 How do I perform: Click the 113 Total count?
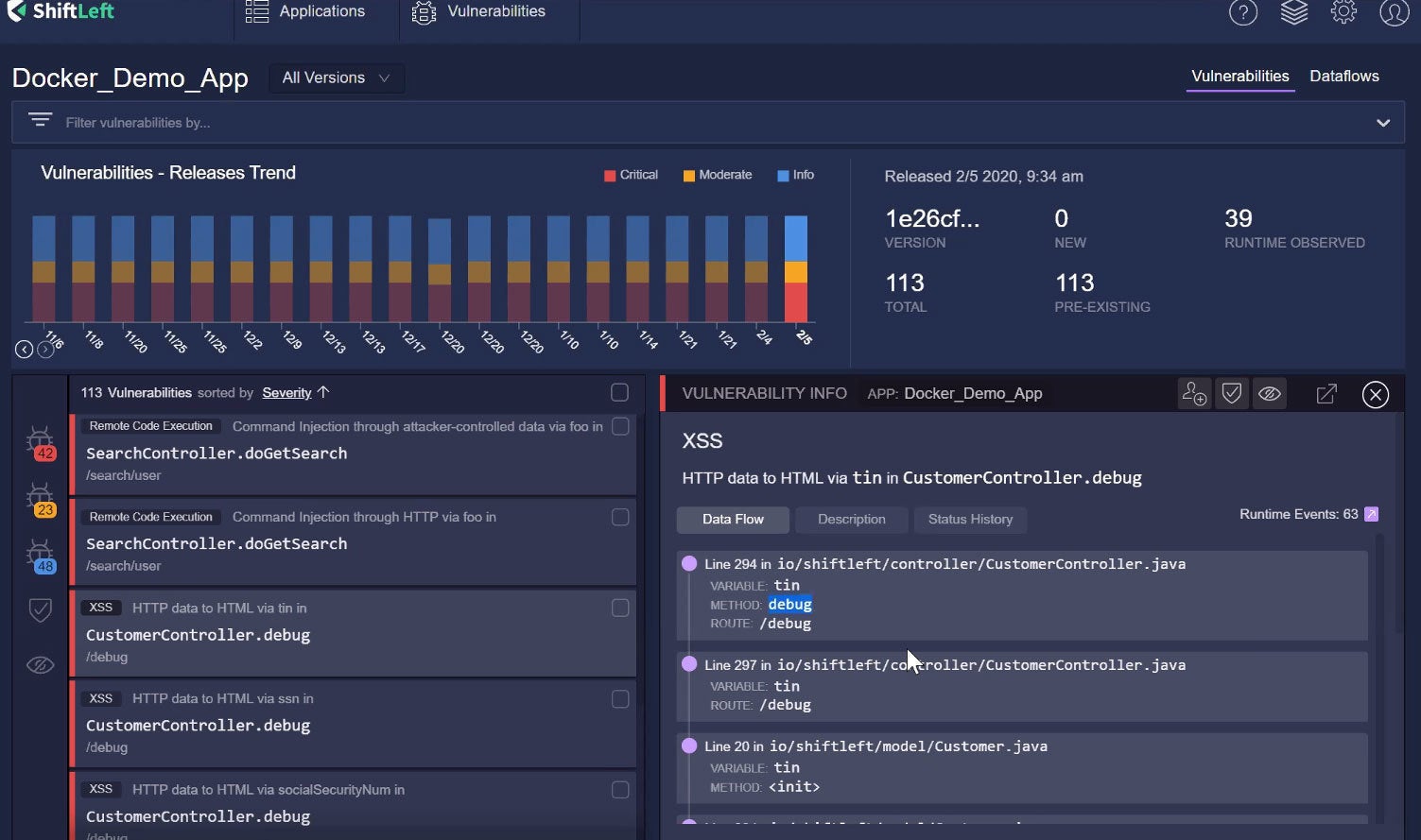[904, 283]
